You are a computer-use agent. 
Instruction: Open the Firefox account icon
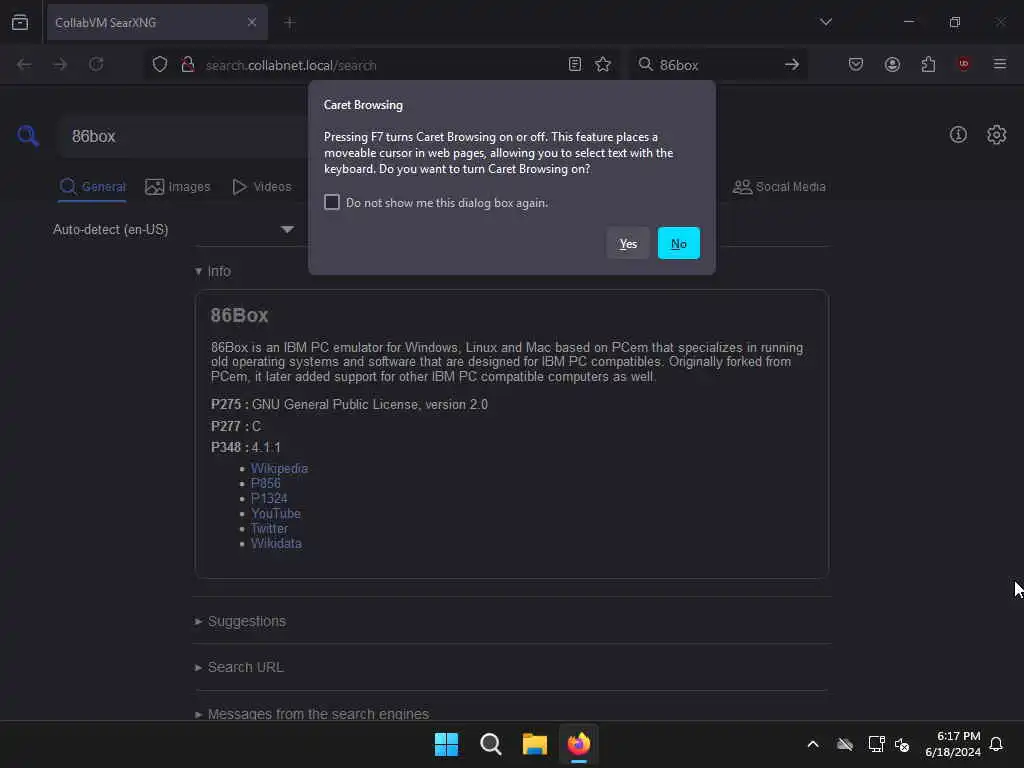pos(892,64)
